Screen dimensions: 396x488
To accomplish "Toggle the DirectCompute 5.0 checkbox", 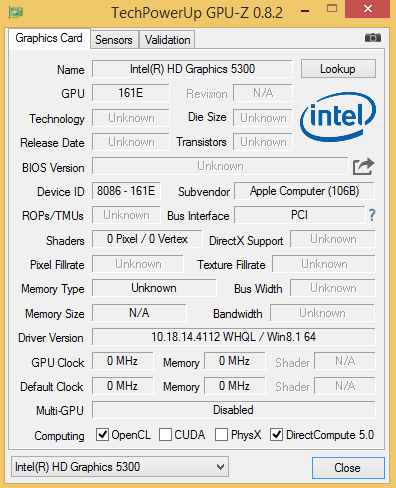I will [x=277, y=435].
